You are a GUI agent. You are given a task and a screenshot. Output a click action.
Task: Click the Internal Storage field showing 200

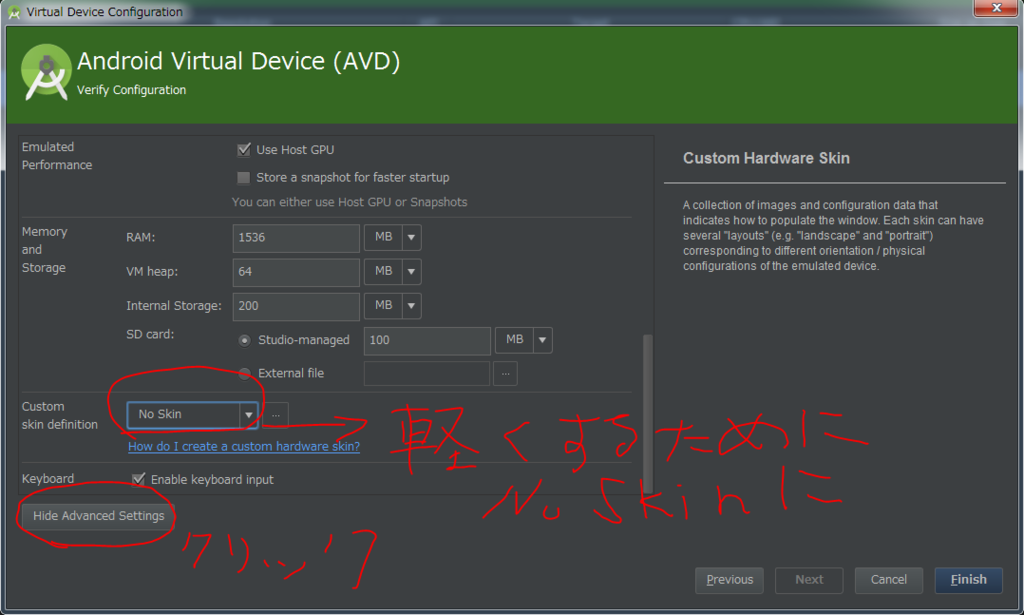click(296, 306)
